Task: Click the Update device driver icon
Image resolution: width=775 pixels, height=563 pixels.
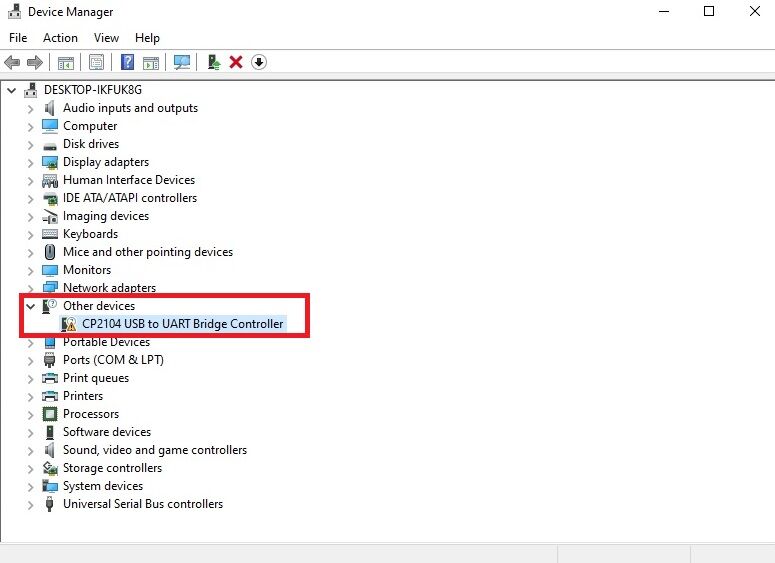Action: (214, 62)
